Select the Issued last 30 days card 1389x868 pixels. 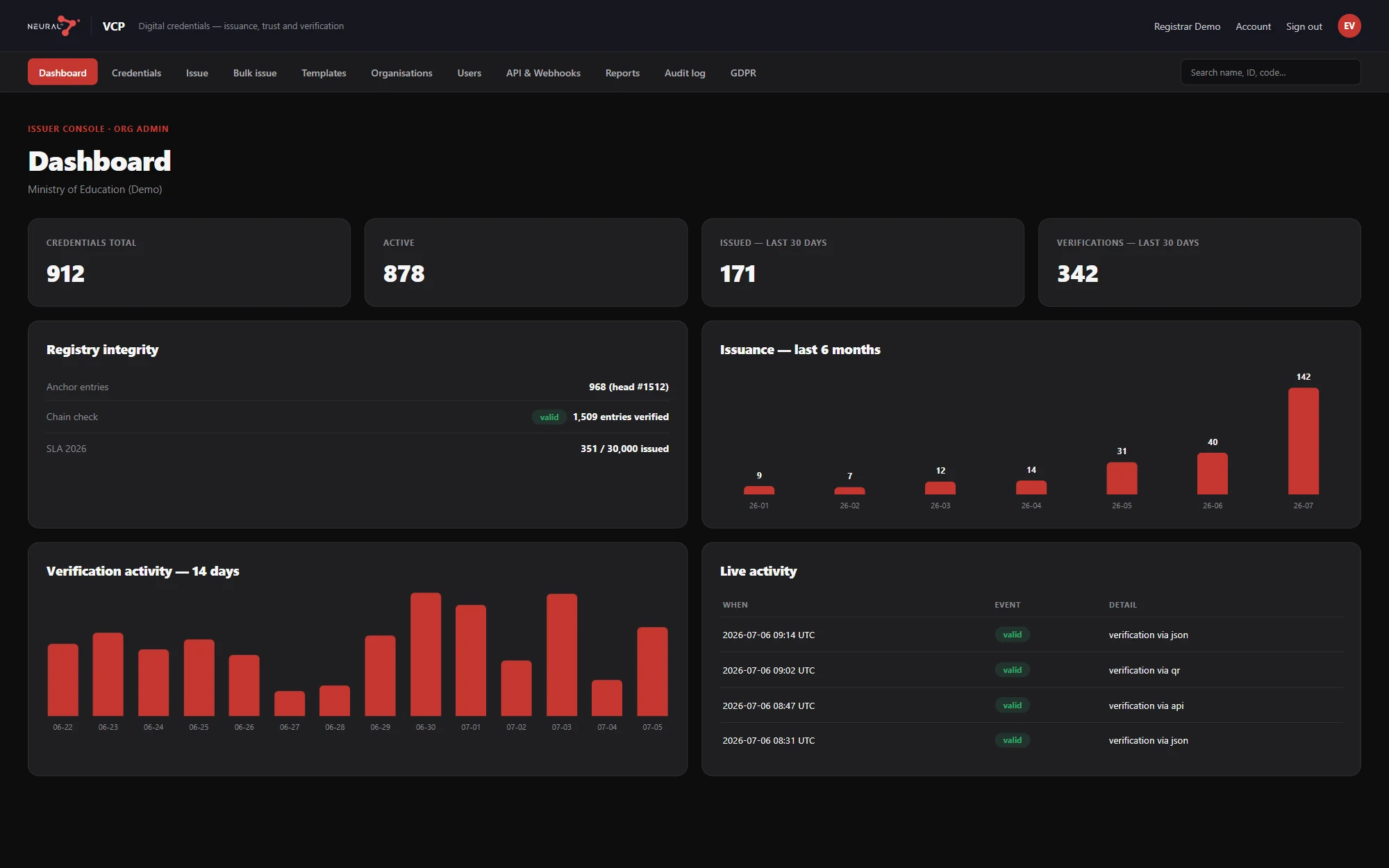(x=863, y=262)
